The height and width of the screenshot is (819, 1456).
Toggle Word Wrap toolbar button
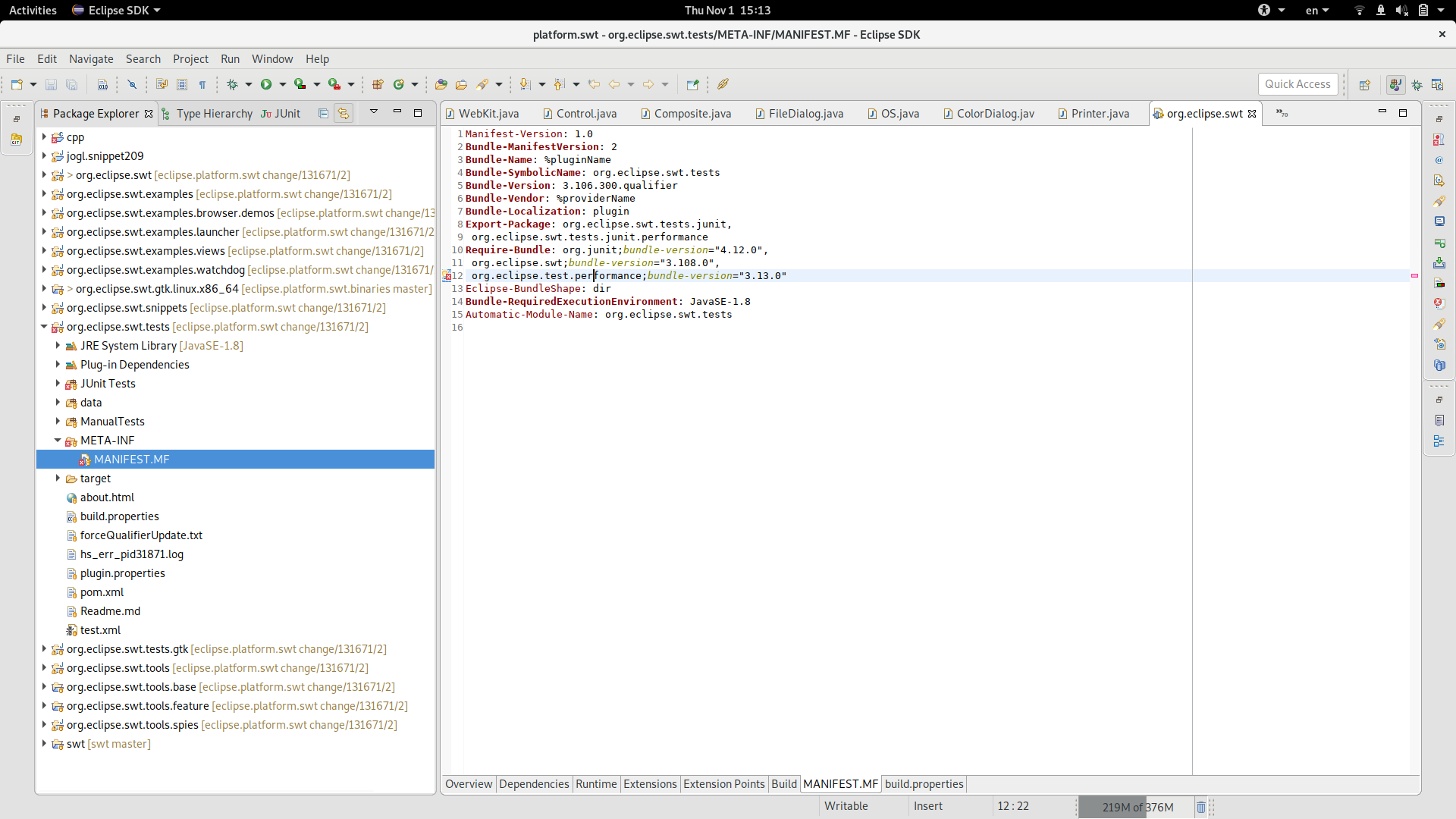coord(162,84)
